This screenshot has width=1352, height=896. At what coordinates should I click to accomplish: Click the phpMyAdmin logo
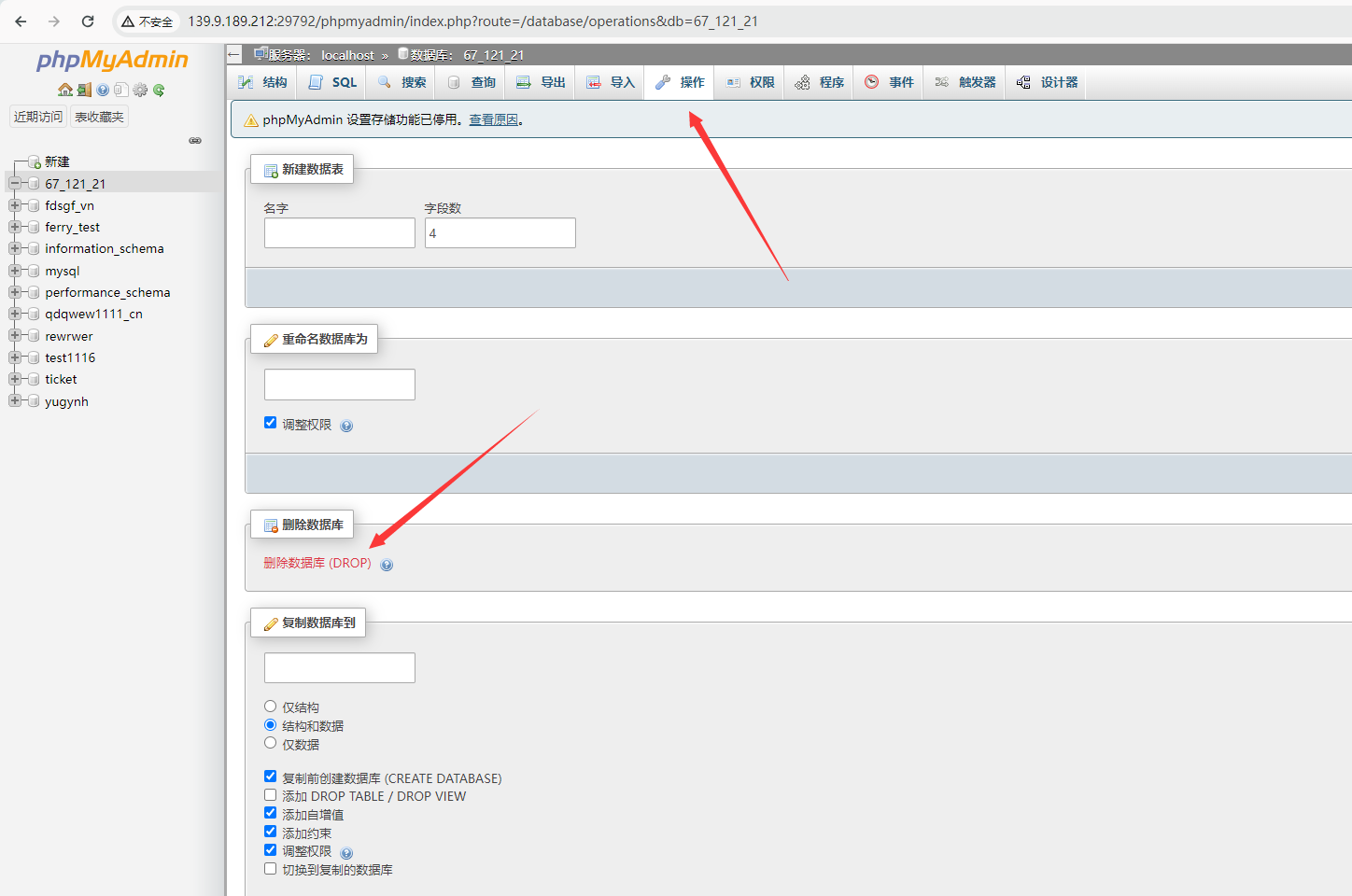112,60
